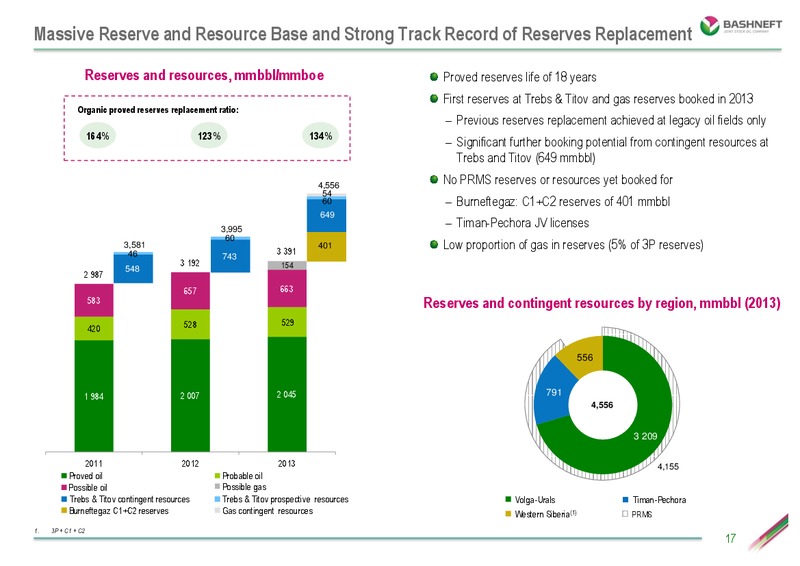This screenshot has height=566, width=800.
Task: Click the 2013 axis label
Action: click(287, 463)
